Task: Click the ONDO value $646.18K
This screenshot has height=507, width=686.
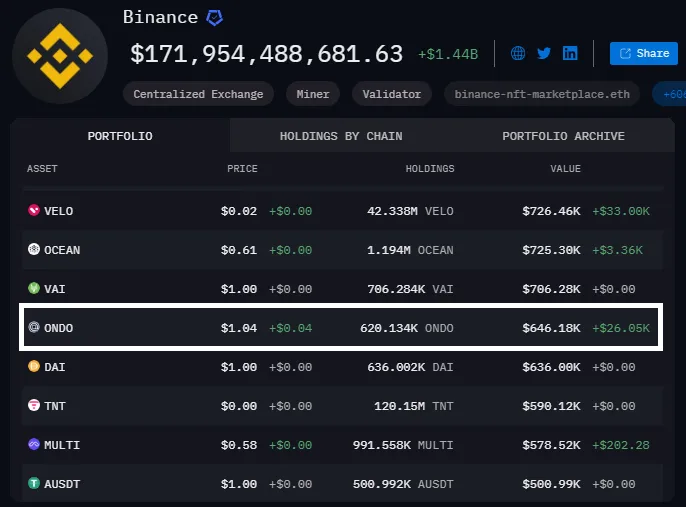Action: click(551, 328)
